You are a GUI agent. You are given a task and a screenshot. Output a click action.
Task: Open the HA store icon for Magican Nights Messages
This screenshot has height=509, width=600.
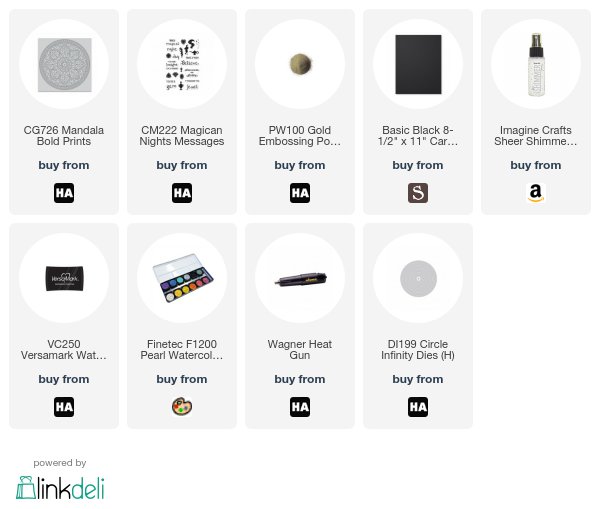pyautogui.click(x=182, y=193)
